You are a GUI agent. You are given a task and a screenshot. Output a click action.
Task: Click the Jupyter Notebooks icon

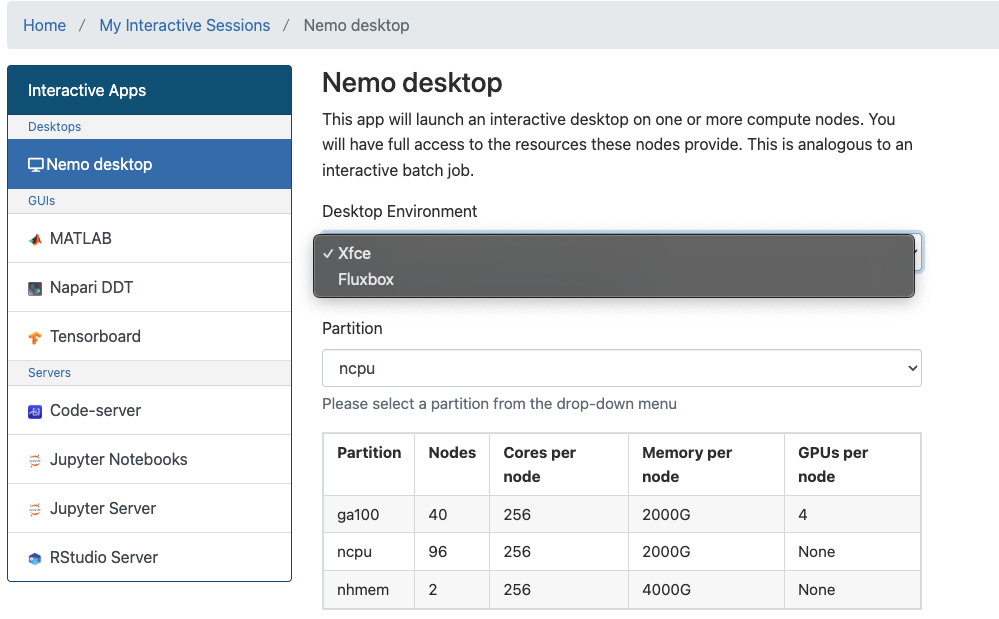point(35,460)
